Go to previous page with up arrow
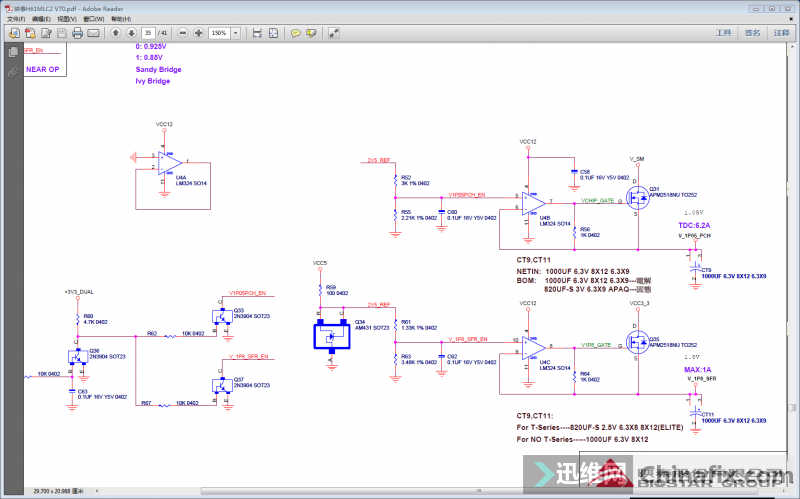The height and width of the screenshot is (499, 800). (x=115, y=33)
